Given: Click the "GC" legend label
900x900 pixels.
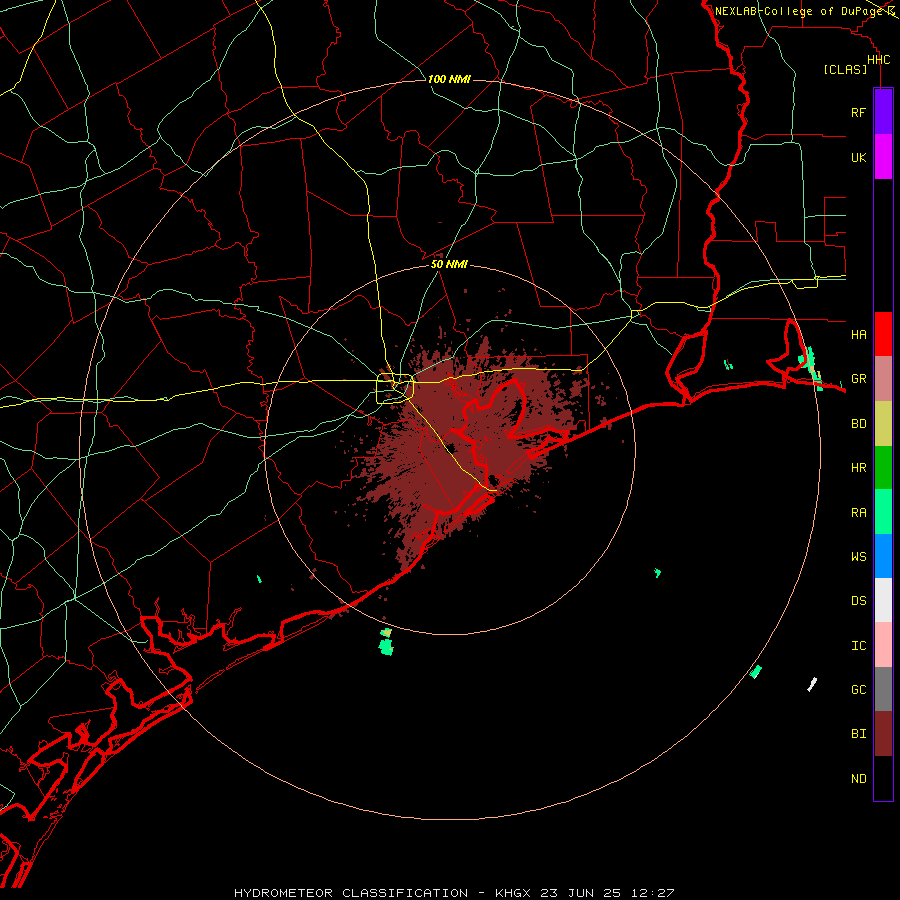Looking at the screenshot, I should click(x=858, y=690).
